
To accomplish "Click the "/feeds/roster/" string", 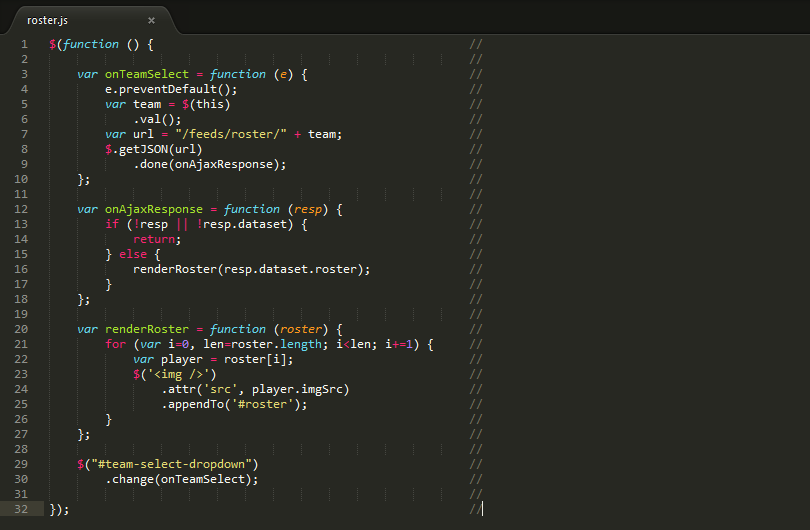I will coord(230,134).
